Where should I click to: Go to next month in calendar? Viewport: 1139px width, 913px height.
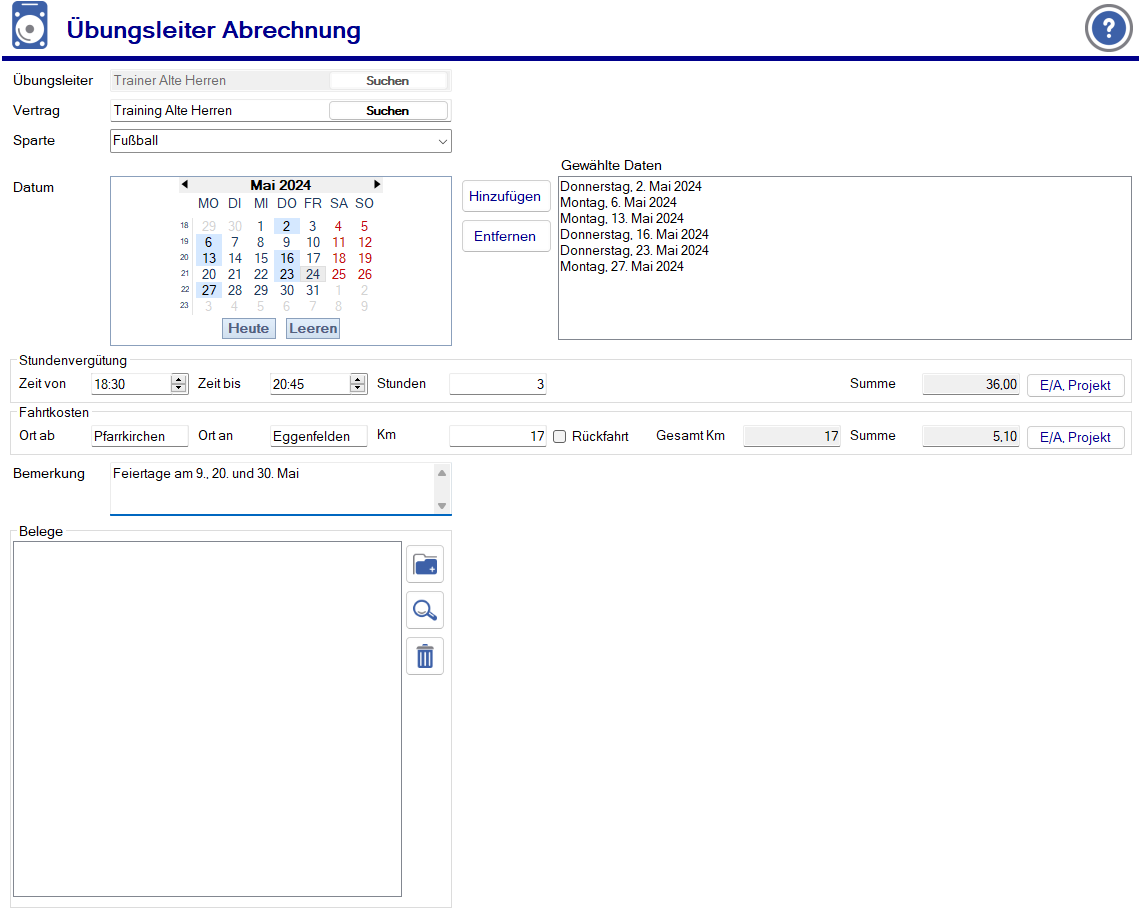click(377, 185)
